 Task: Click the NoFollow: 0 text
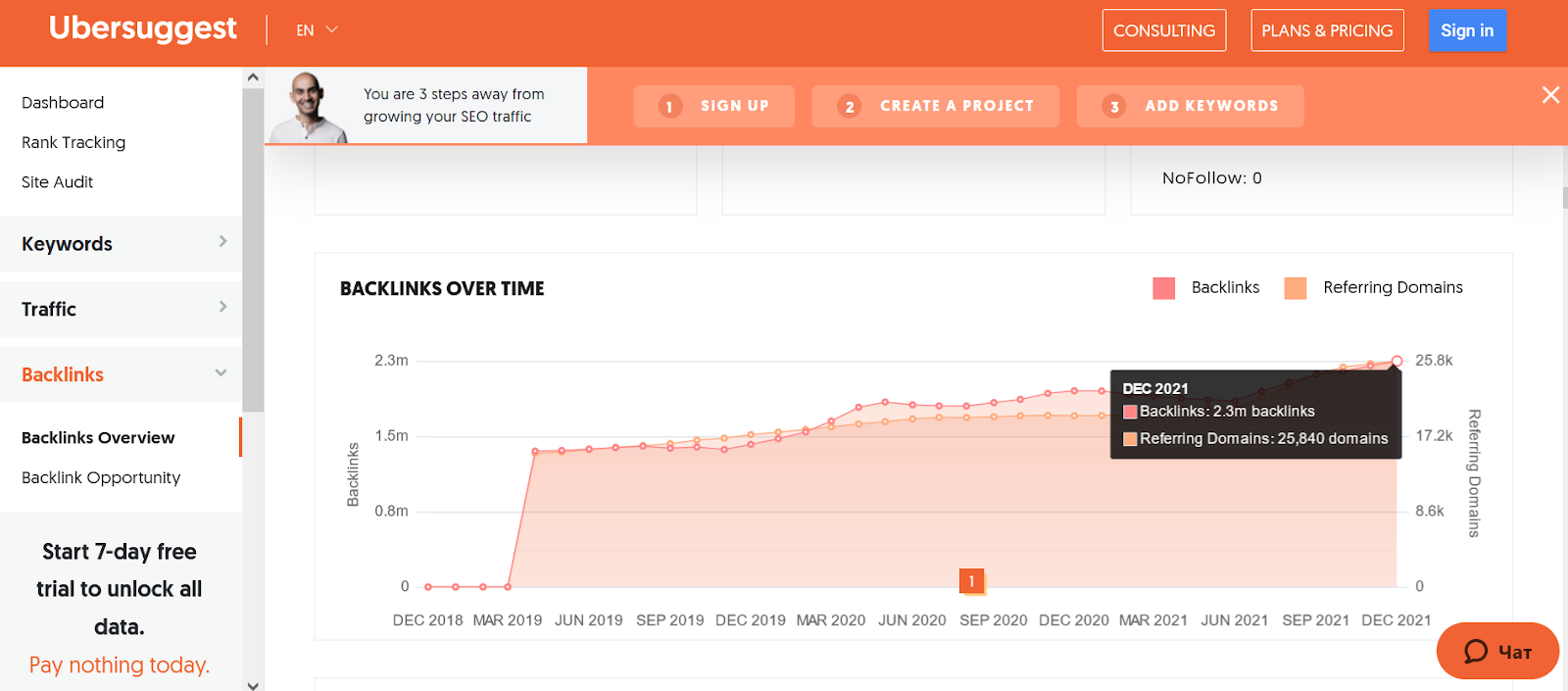[x=1212, y=178]
